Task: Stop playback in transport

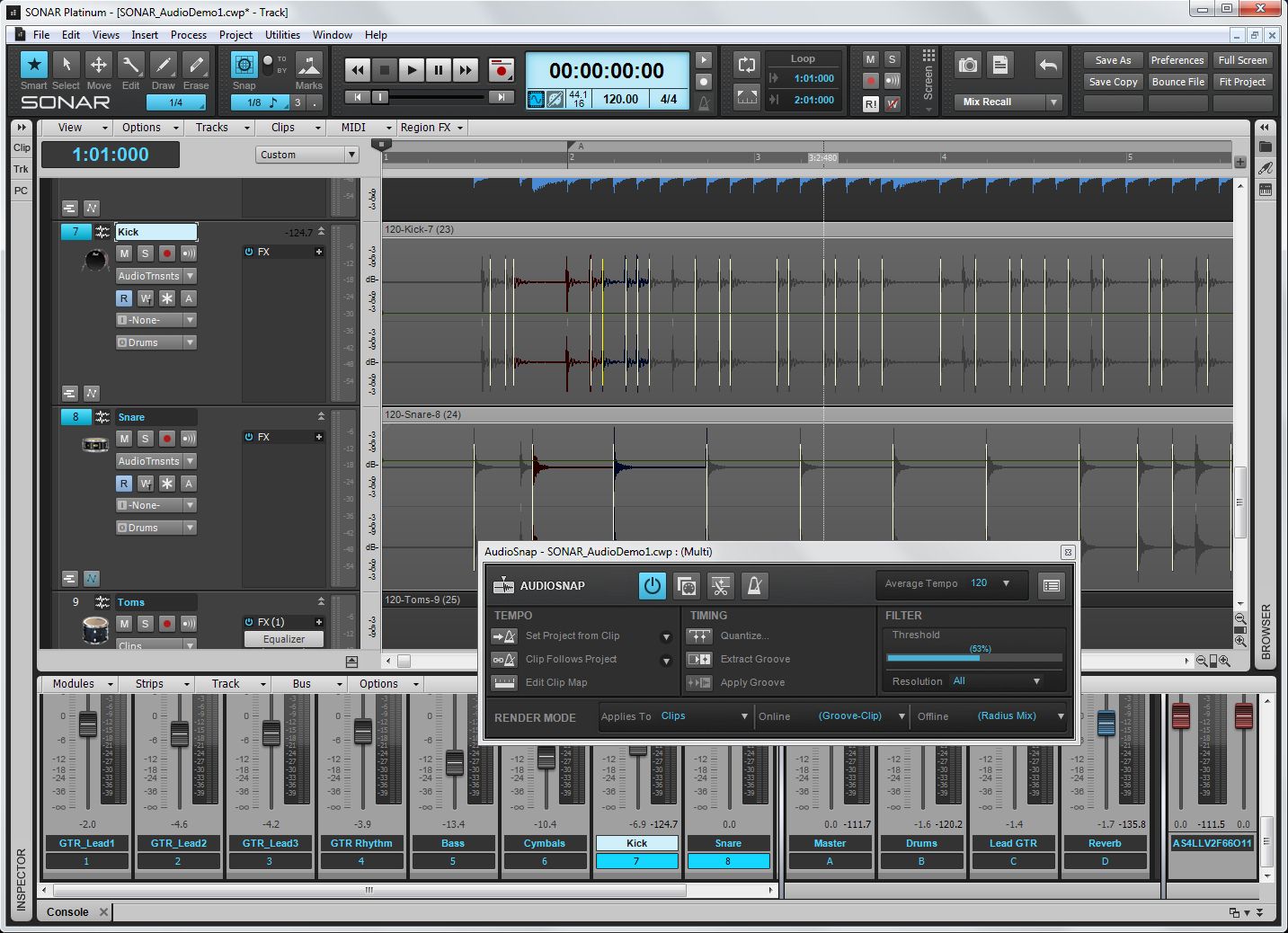Action: click(x=385, y=70)
